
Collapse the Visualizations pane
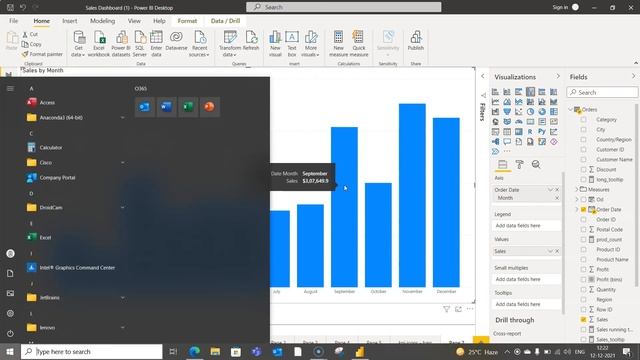click(x=558, y=76)
